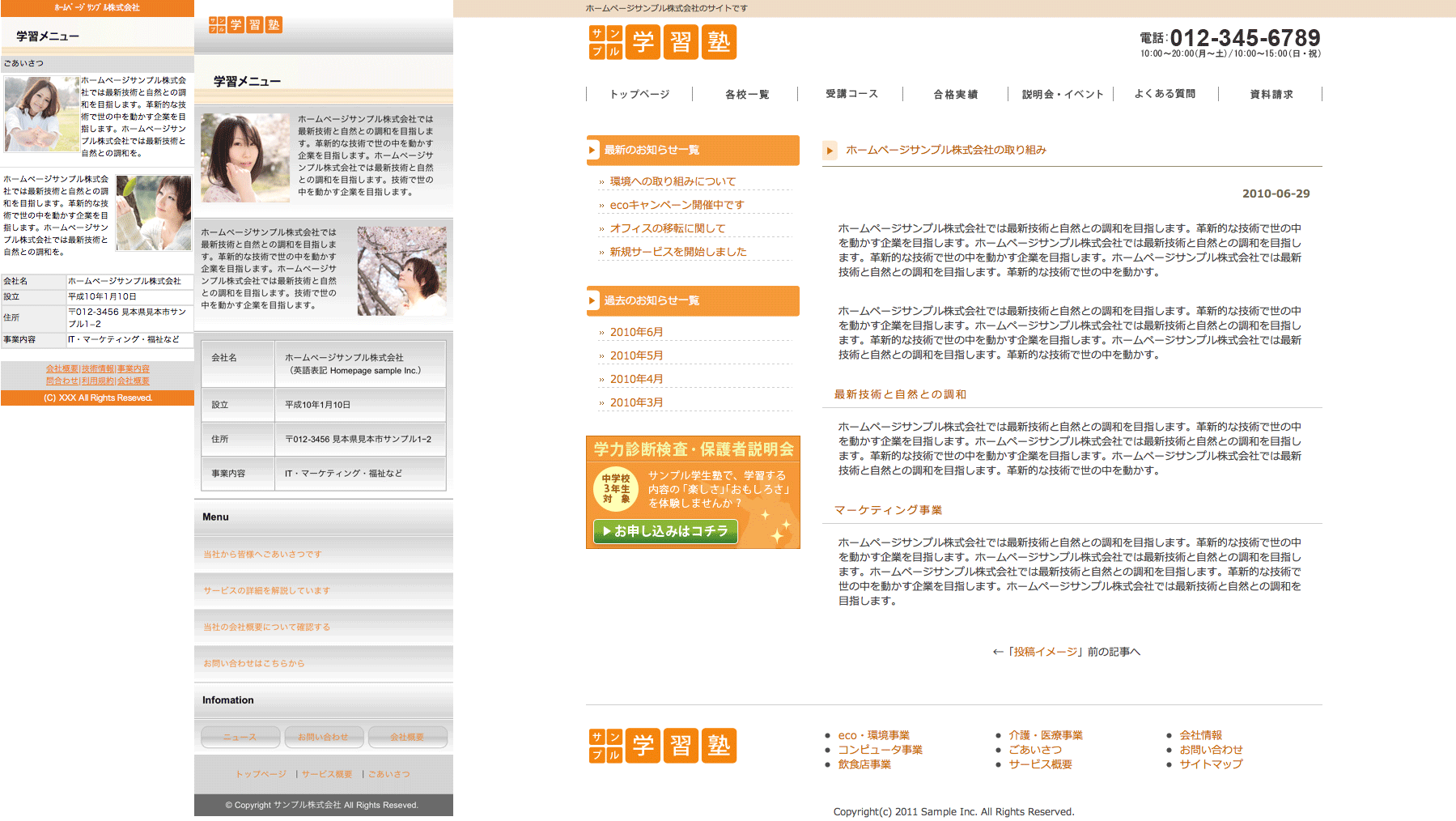Open the よくある質問 menu item
1456x821 pixels.
point(1164,94)
